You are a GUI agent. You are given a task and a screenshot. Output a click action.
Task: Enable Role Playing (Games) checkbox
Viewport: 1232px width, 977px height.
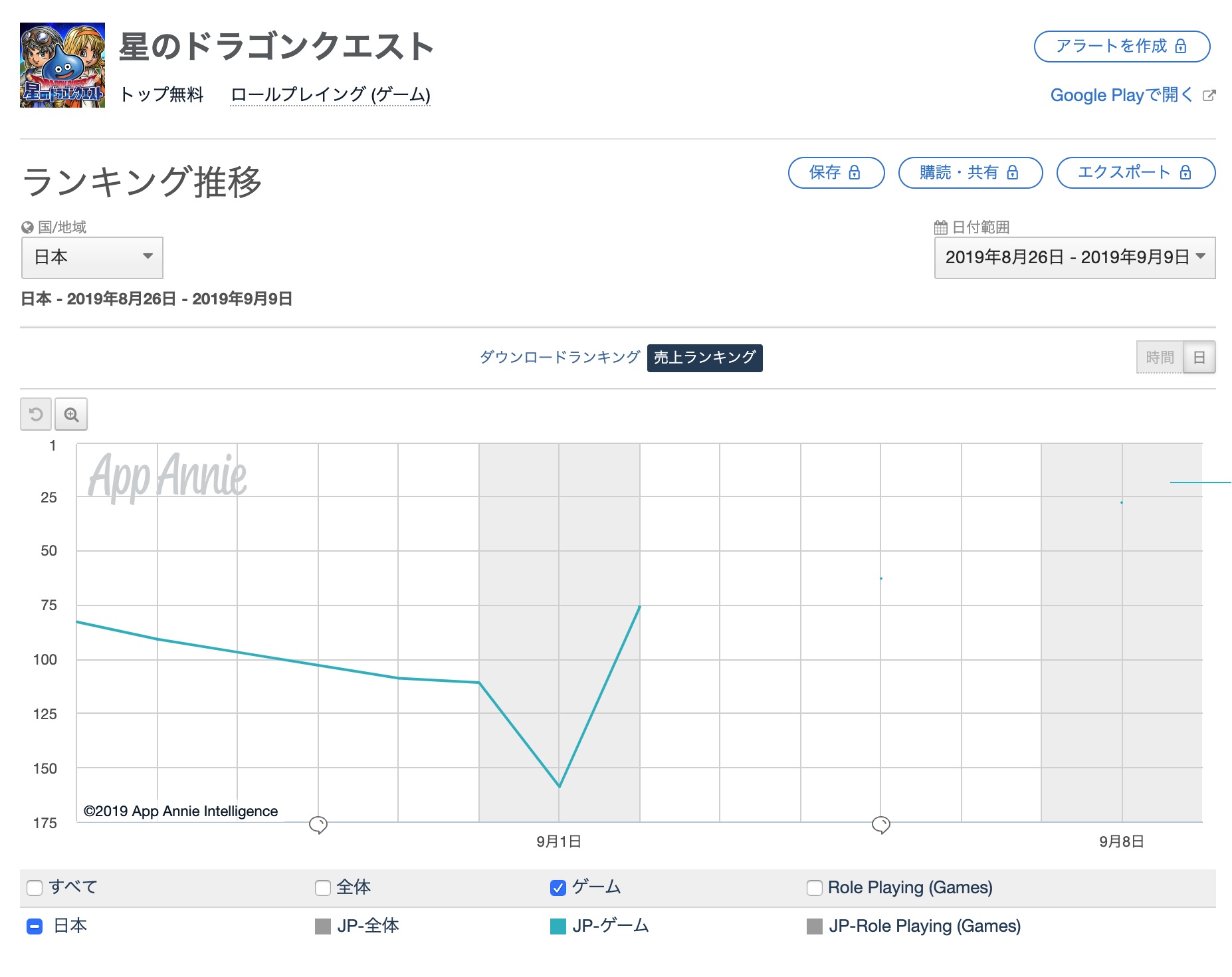[815, 888]
